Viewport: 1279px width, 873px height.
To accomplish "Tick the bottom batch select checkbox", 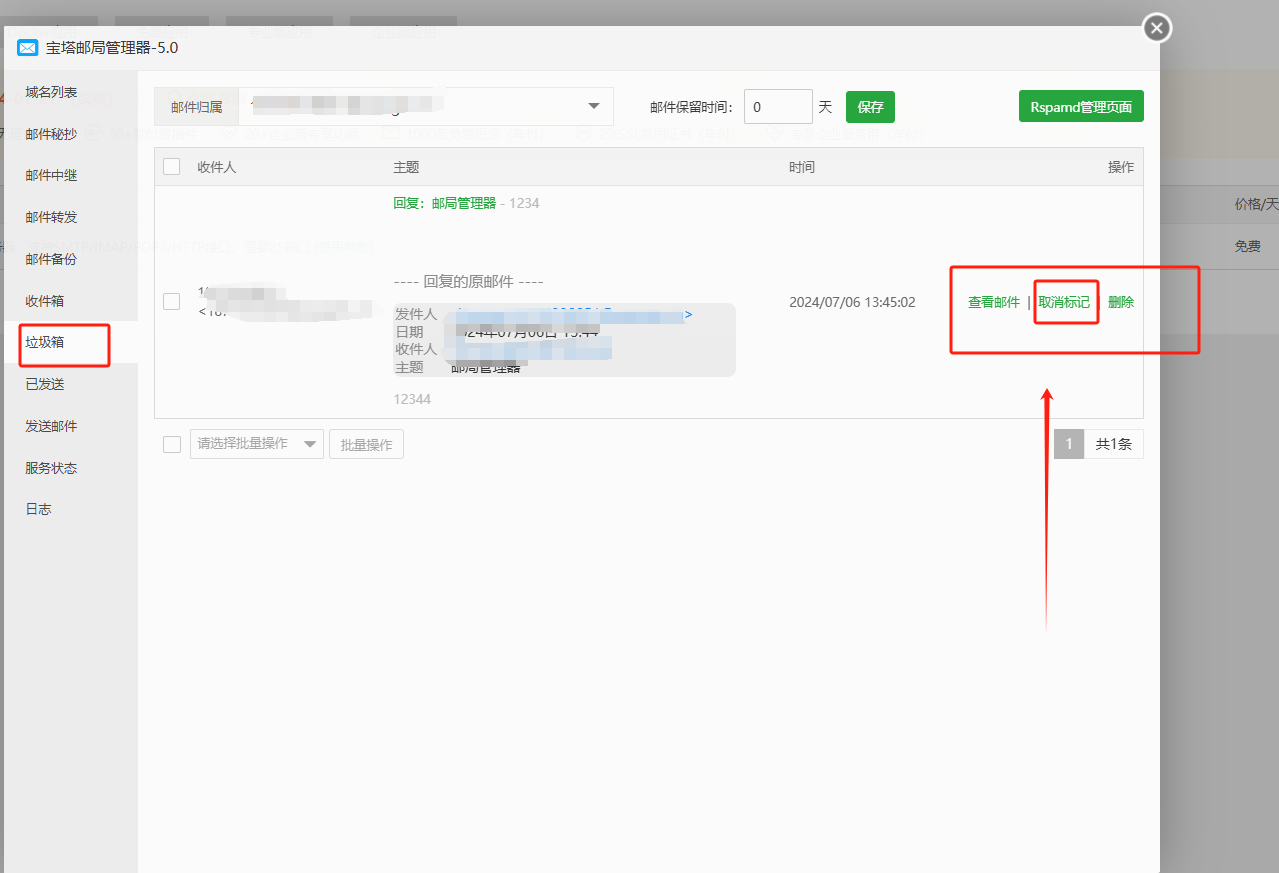I will [172, 444].
